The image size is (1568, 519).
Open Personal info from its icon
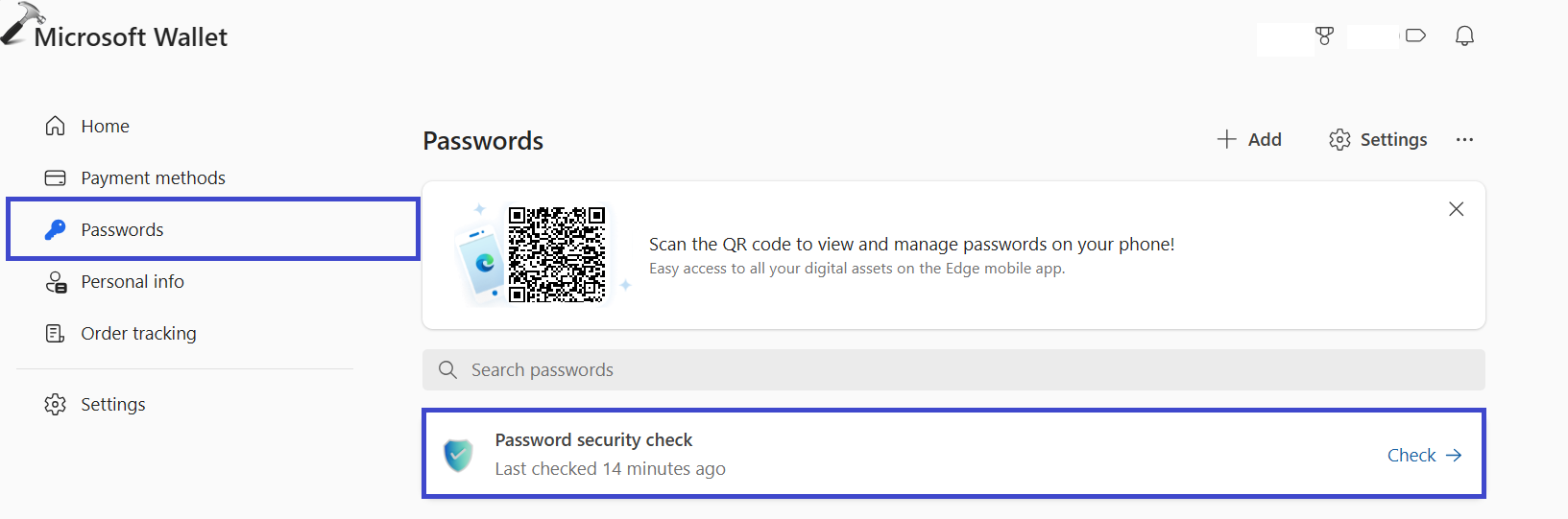point(56,282)
